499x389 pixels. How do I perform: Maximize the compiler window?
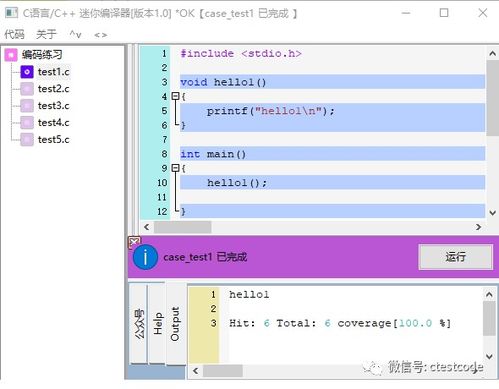tap(444, 13)
